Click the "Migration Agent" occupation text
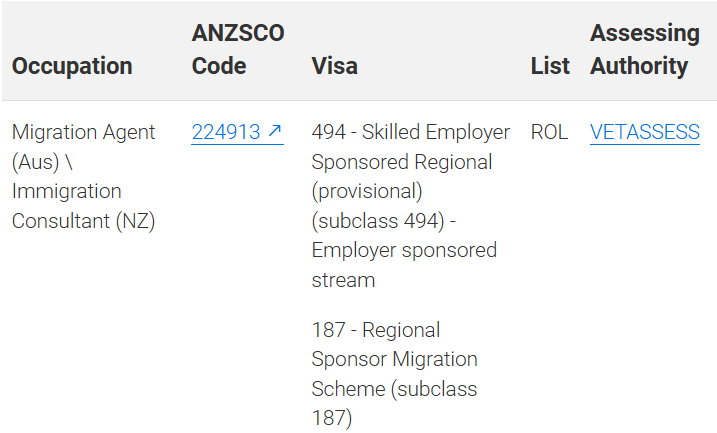This screenshot has width=717, height=433. point(84,132)
